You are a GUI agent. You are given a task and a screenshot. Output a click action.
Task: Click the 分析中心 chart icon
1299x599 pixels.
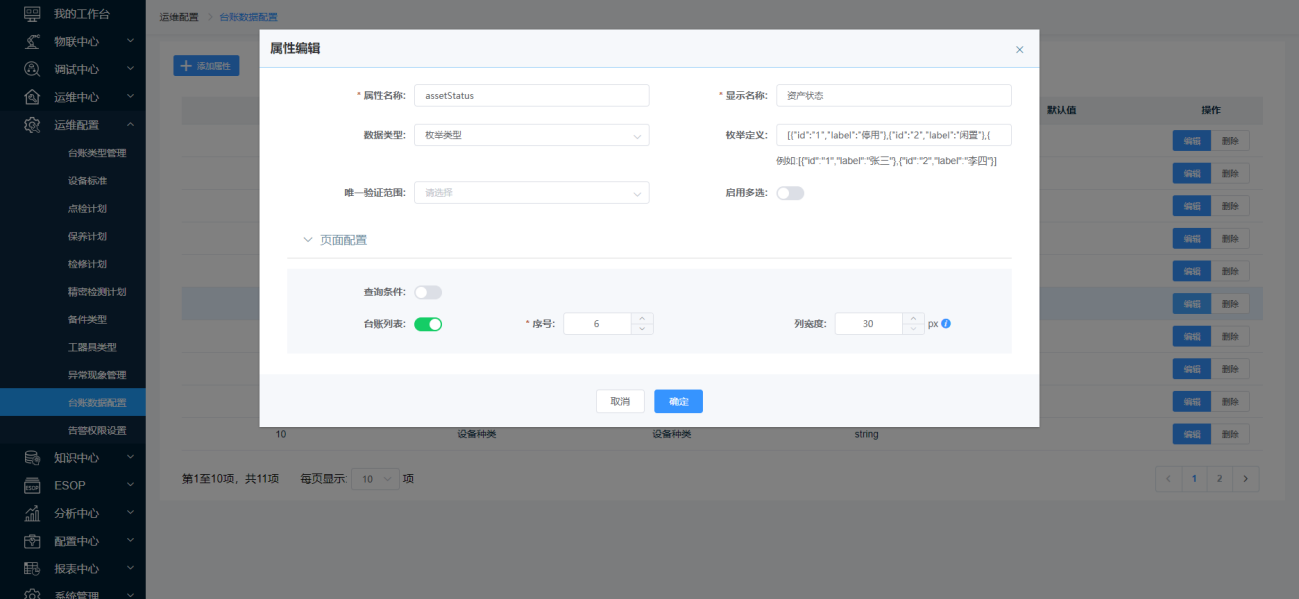click(x=32, y=513)
